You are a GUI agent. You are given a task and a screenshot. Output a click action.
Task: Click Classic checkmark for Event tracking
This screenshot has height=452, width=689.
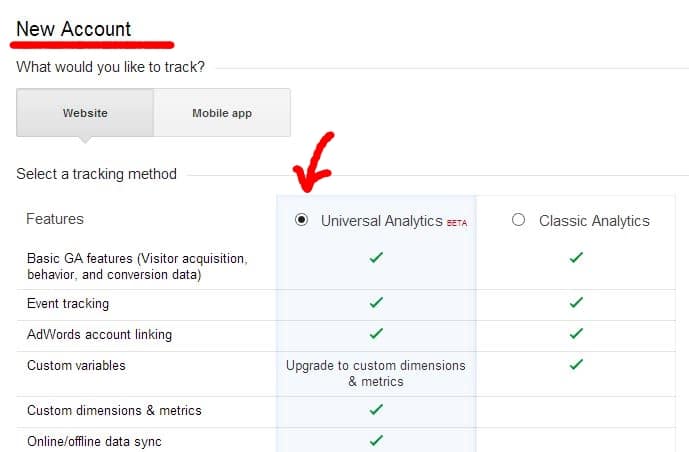(576, 302)
